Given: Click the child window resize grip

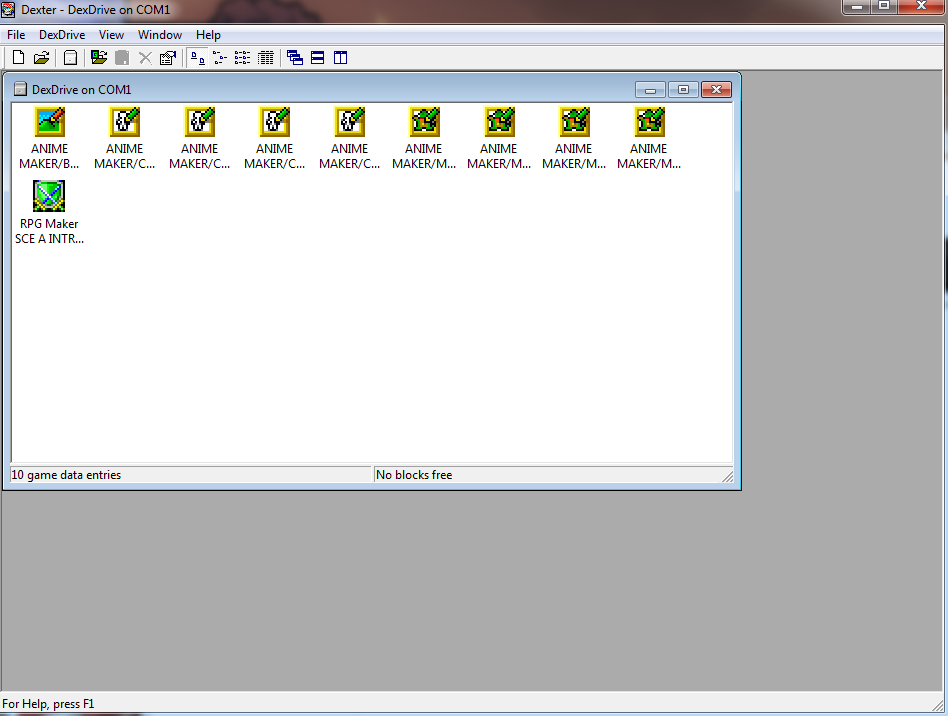Looking at the screenshot, I should tap(728, 477).
